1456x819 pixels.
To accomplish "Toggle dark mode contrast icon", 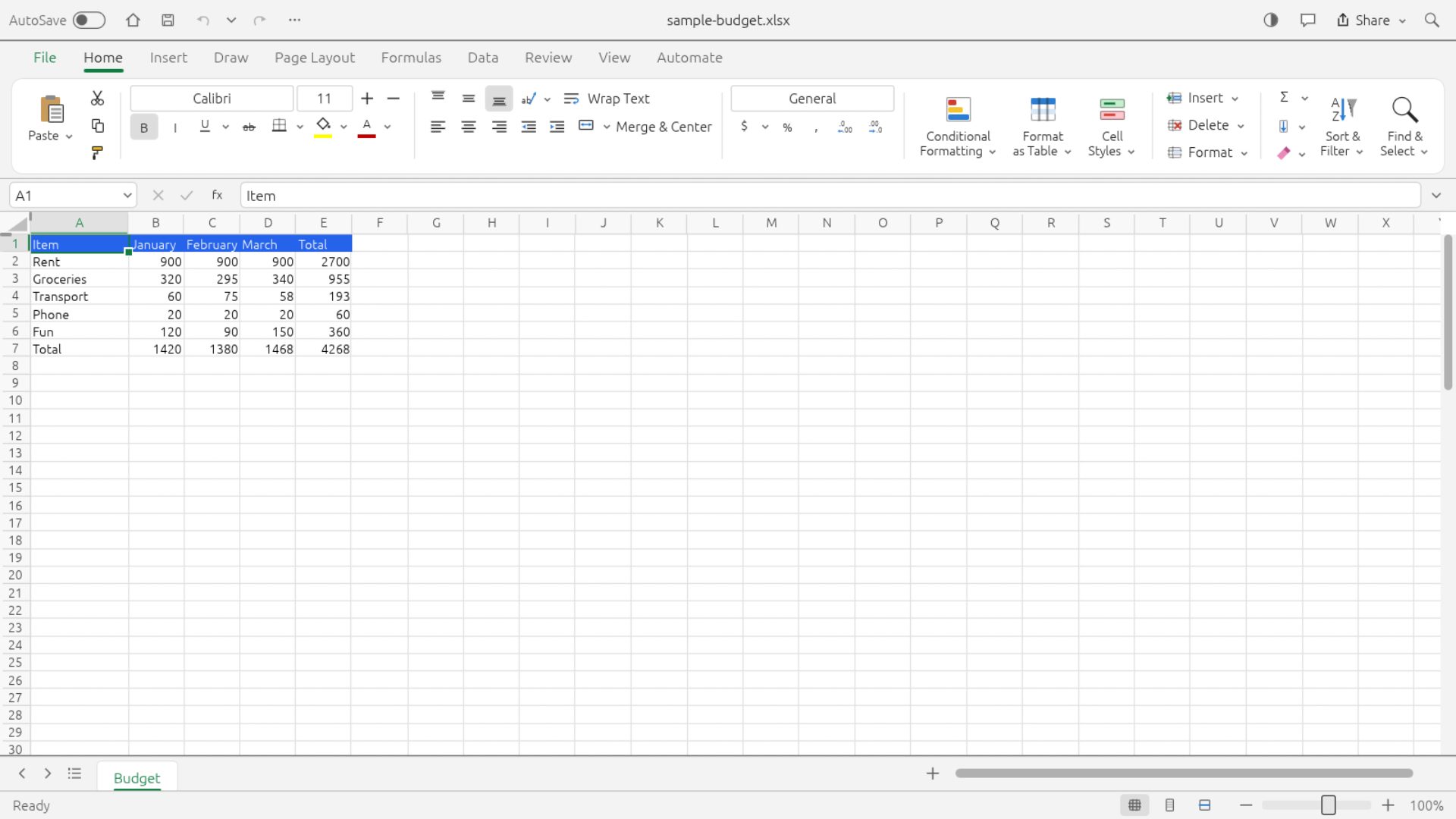I will [x=1271, y=20].
